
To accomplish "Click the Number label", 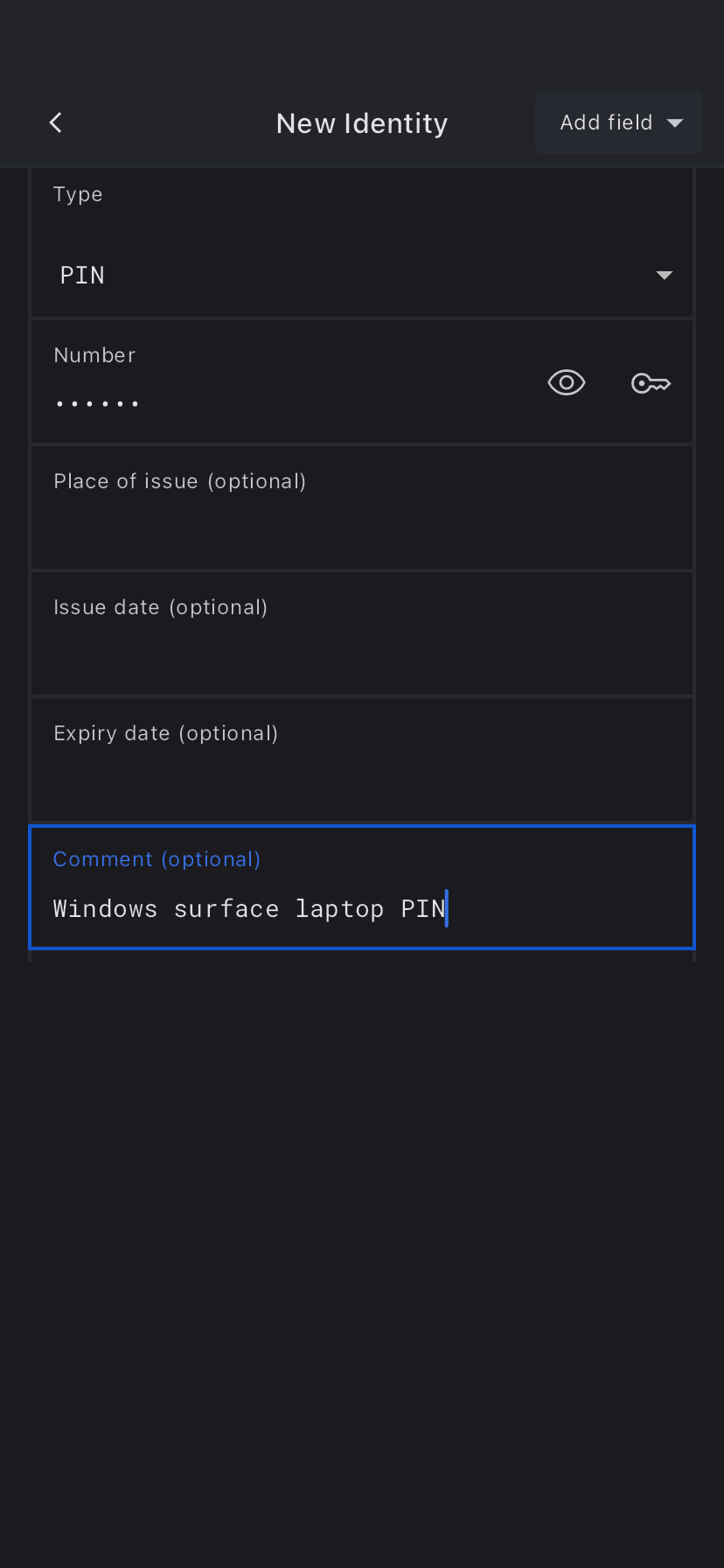I will 94,355.
